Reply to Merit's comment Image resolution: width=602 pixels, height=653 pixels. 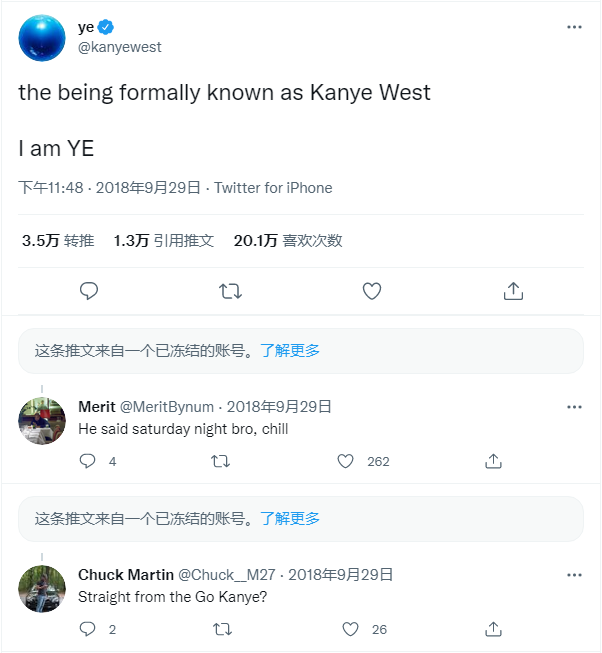pos(88,461)
